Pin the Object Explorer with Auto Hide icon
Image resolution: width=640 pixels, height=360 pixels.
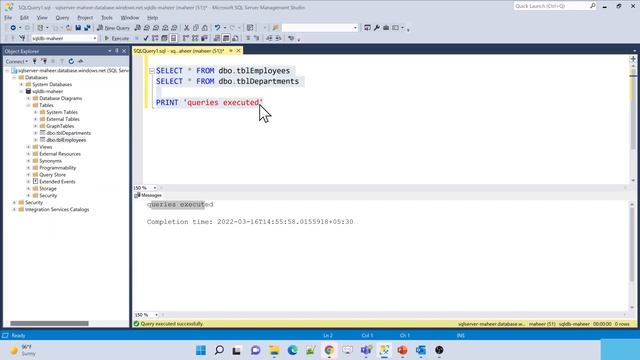tap(117, 51)
